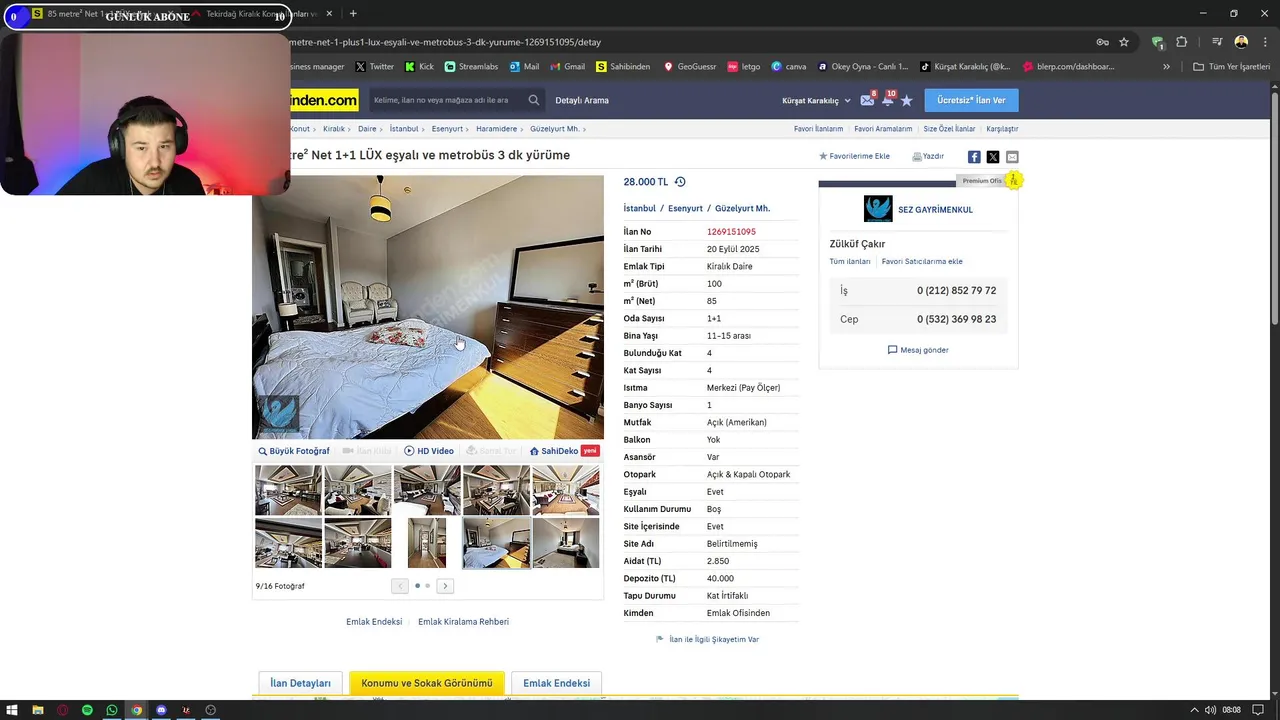This screenshot has height=720, width=1280.
Task: Go to next photo thumbnails page
Action: coord(445,586)
